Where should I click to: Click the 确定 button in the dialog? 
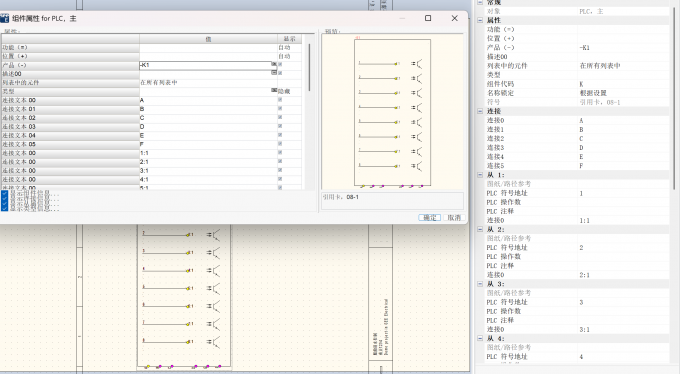(429, 217)
